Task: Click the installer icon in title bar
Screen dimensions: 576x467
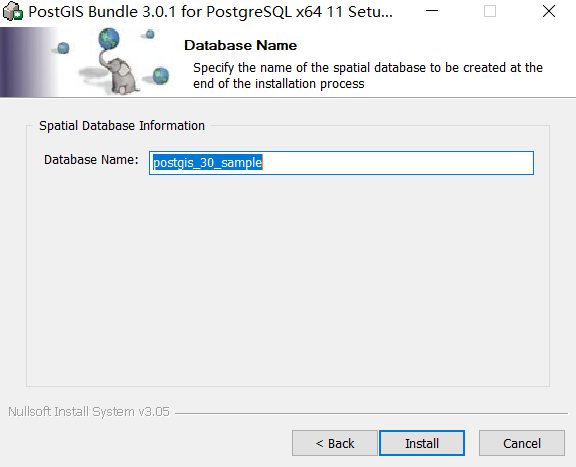Action: [12, 11]
